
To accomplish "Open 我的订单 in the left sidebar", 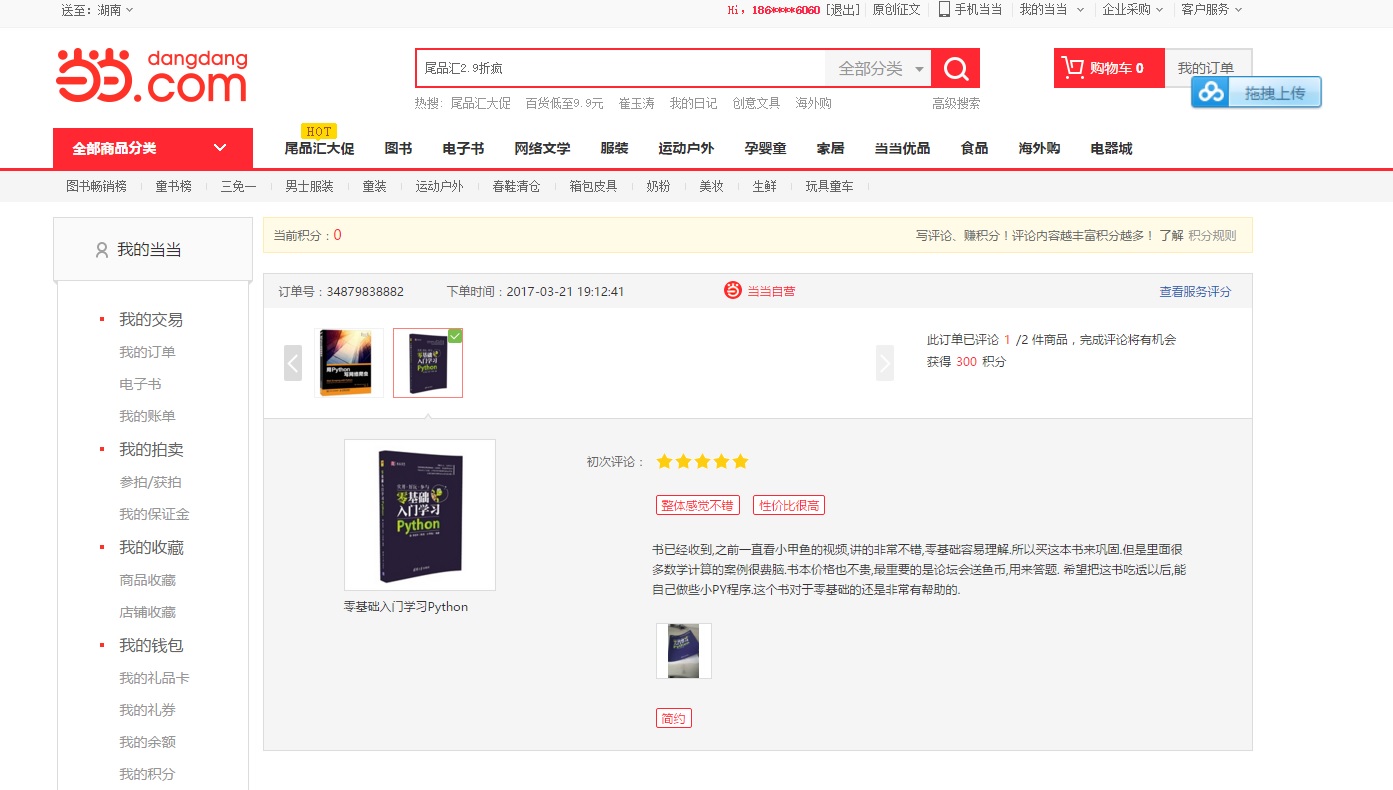I will pos(147,352).
